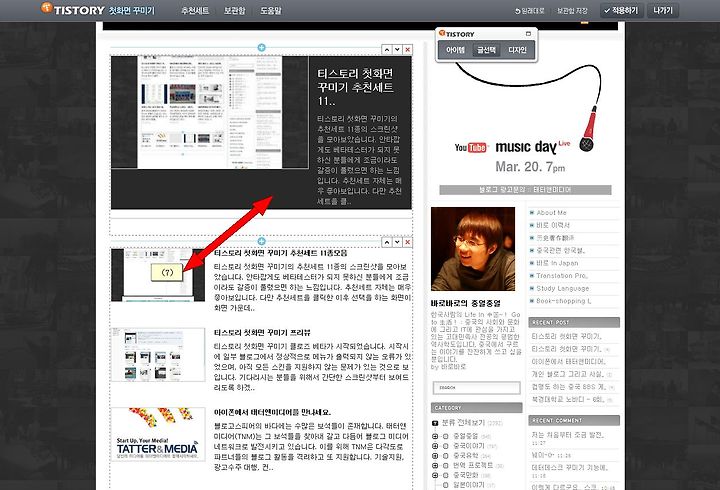Screen dimensions: 720x490
Task: Open recent post 검열도 하는 중국 BBS 게.
Action: tap(569, 387)
